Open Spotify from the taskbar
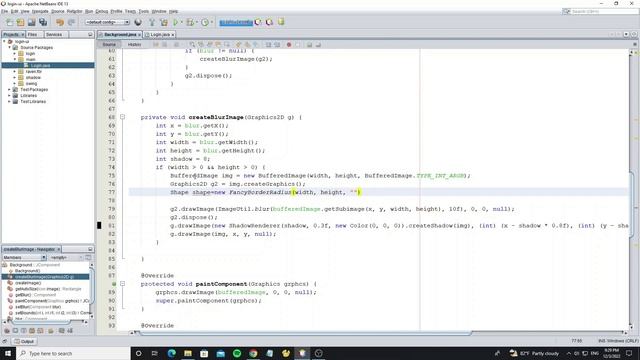 click(237, 353)
